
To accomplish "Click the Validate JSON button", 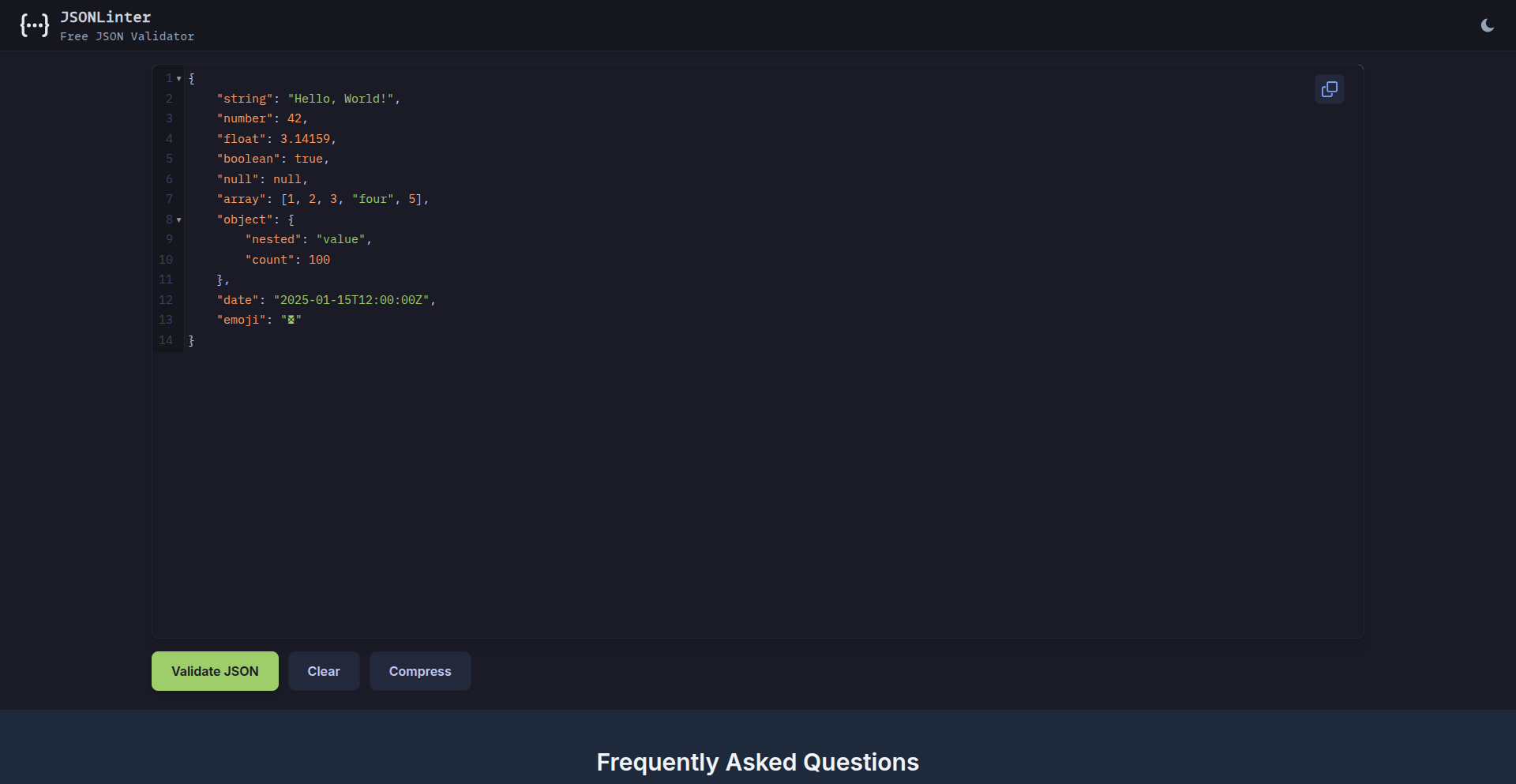I will (215, 671).
